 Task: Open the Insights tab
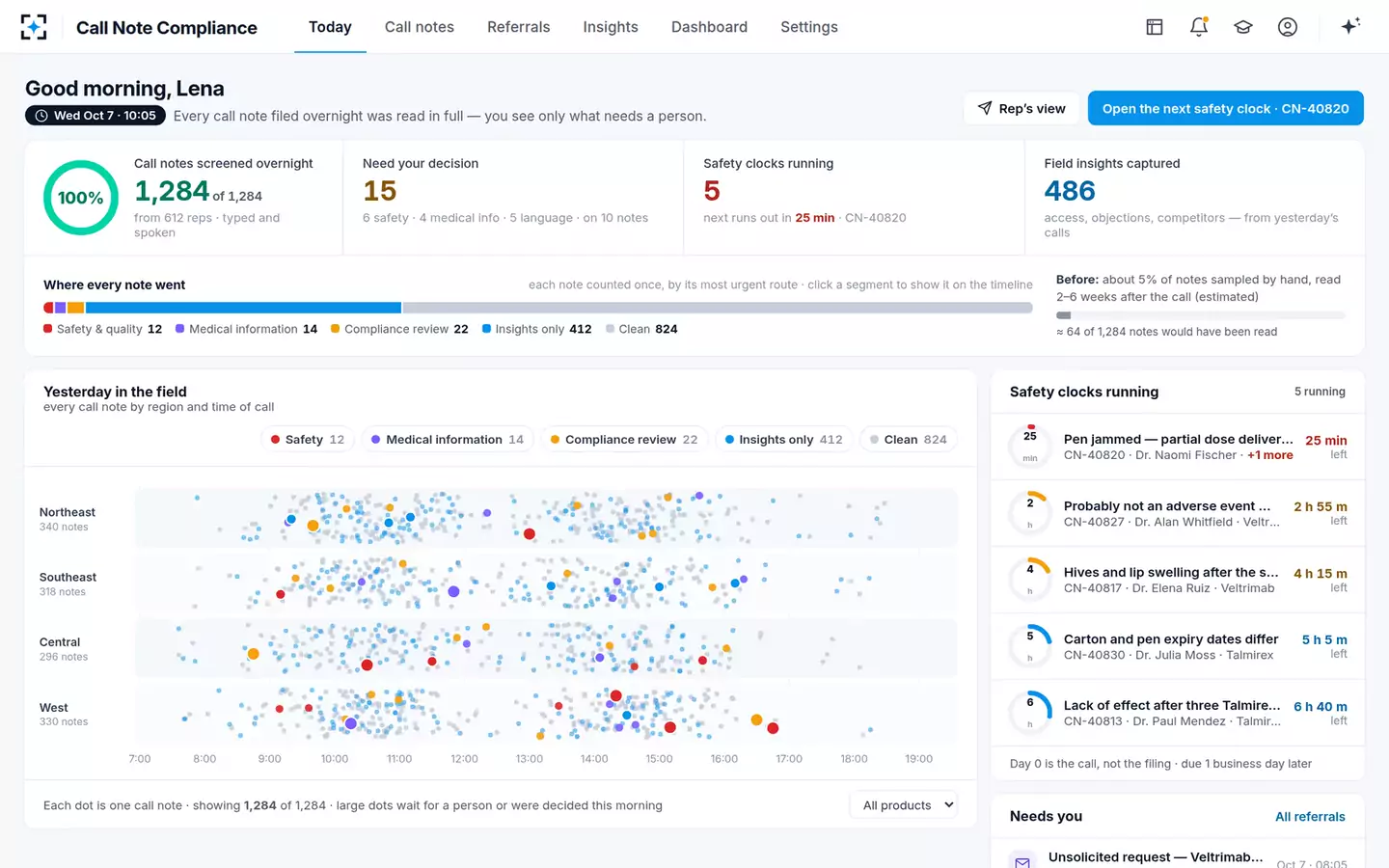click(611, 27)
